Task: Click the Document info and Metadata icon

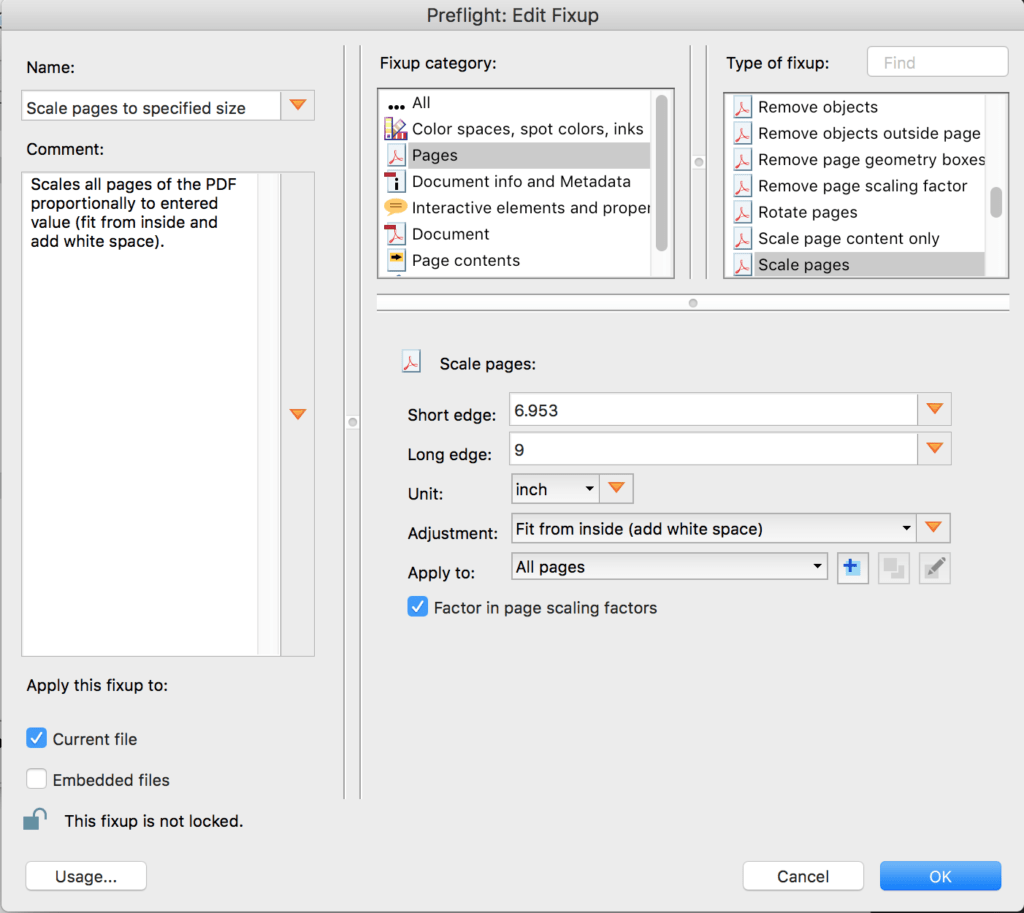Action: (395, 182)
